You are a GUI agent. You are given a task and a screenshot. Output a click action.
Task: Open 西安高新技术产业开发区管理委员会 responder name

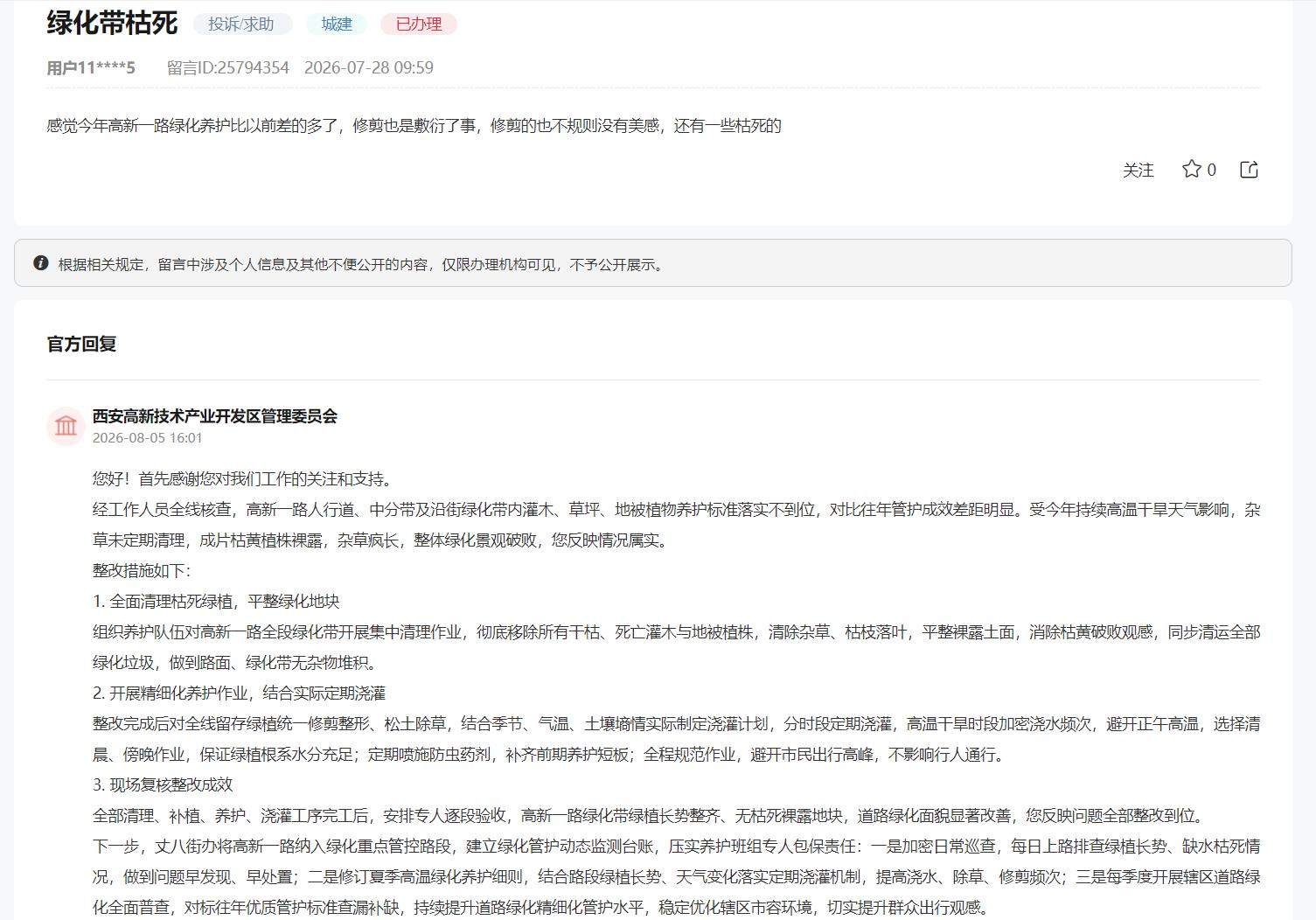215,416
